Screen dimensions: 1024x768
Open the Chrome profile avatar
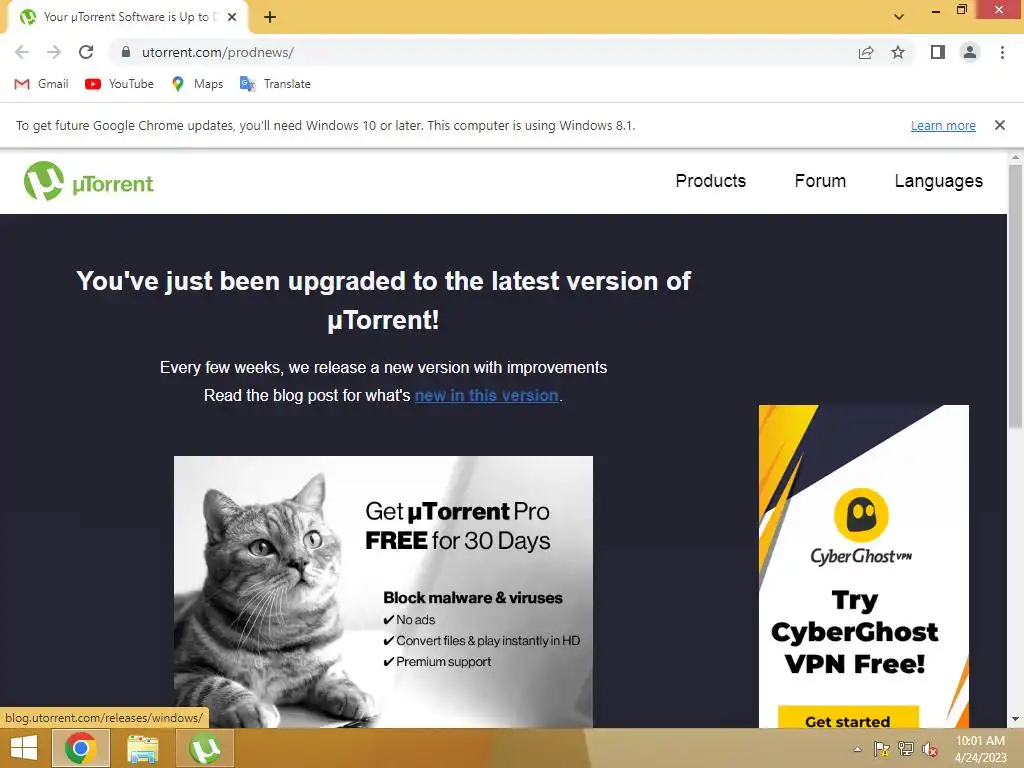[x=970, y=52]
